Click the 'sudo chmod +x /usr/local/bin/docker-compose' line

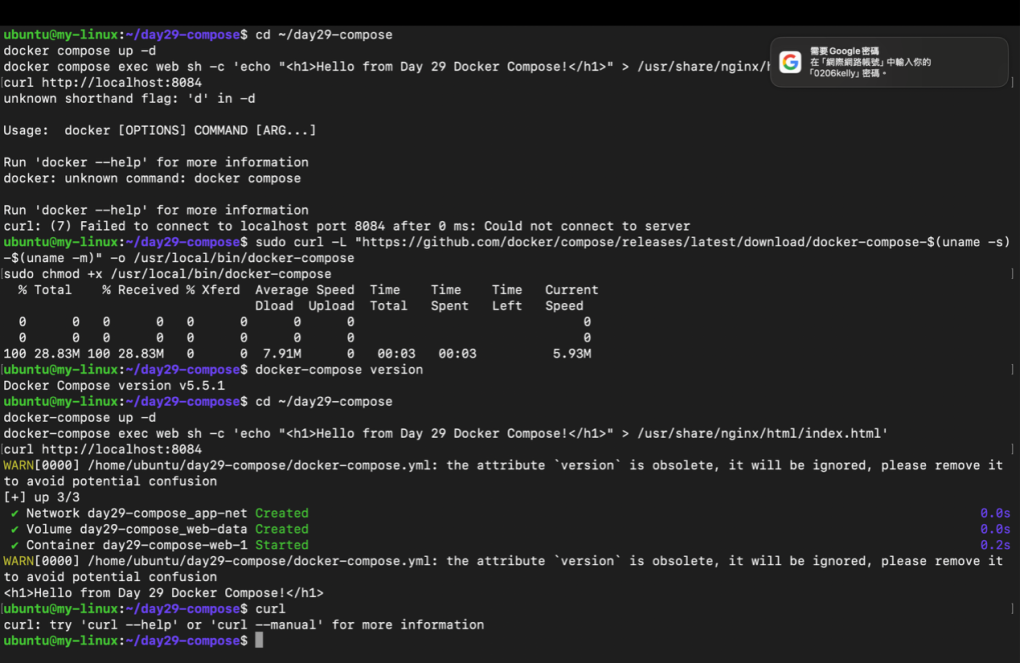point(168,274)
